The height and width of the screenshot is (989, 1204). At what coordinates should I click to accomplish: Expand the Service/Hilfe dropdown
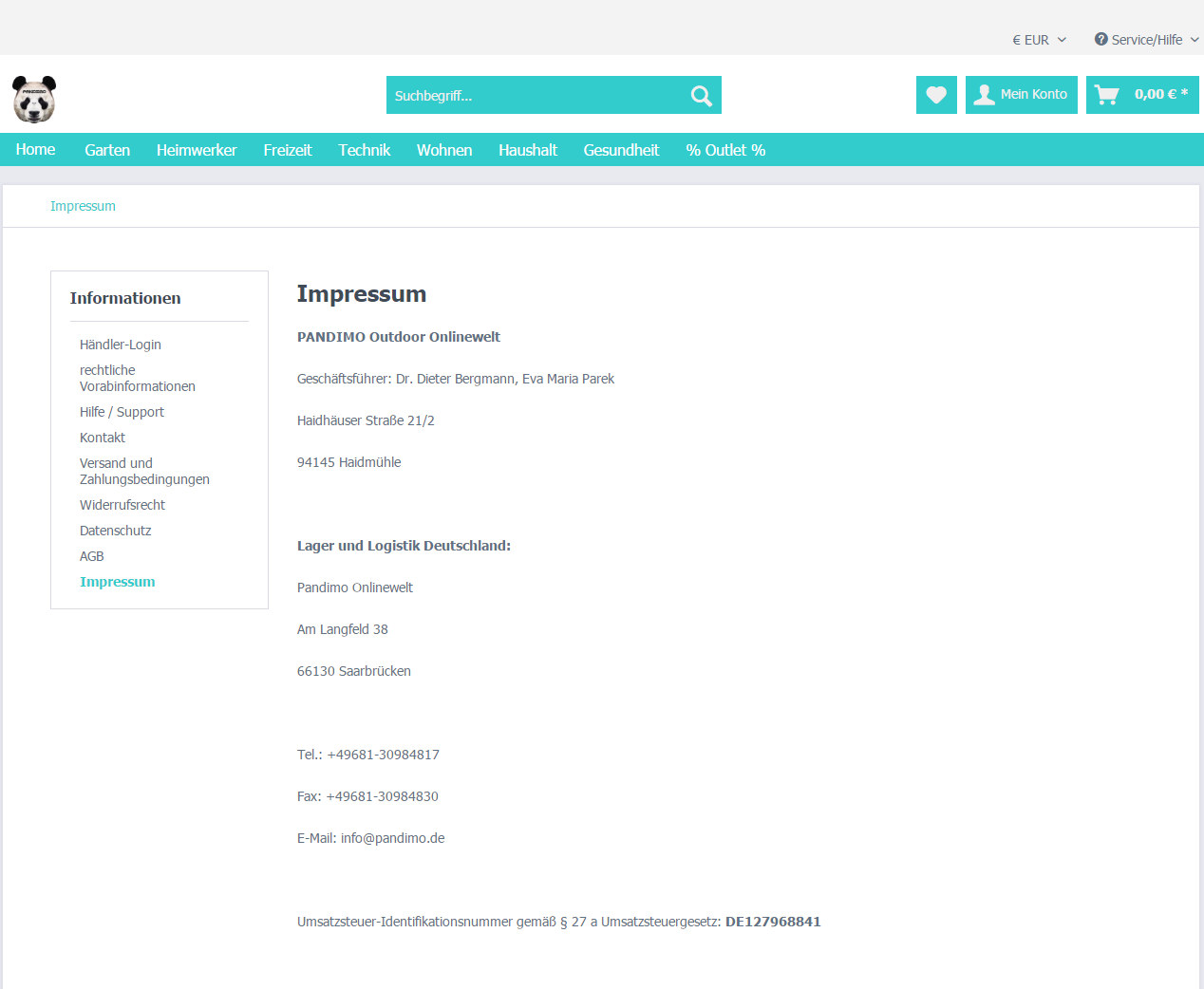tap(1147, 40)
